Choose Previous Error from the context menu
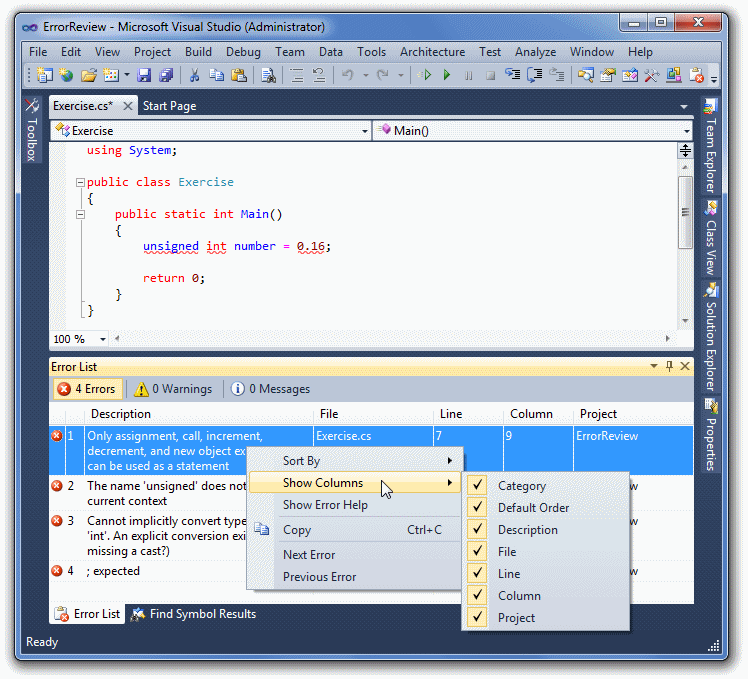The width and height of the screenshot is (748, 679). point(354,576)
